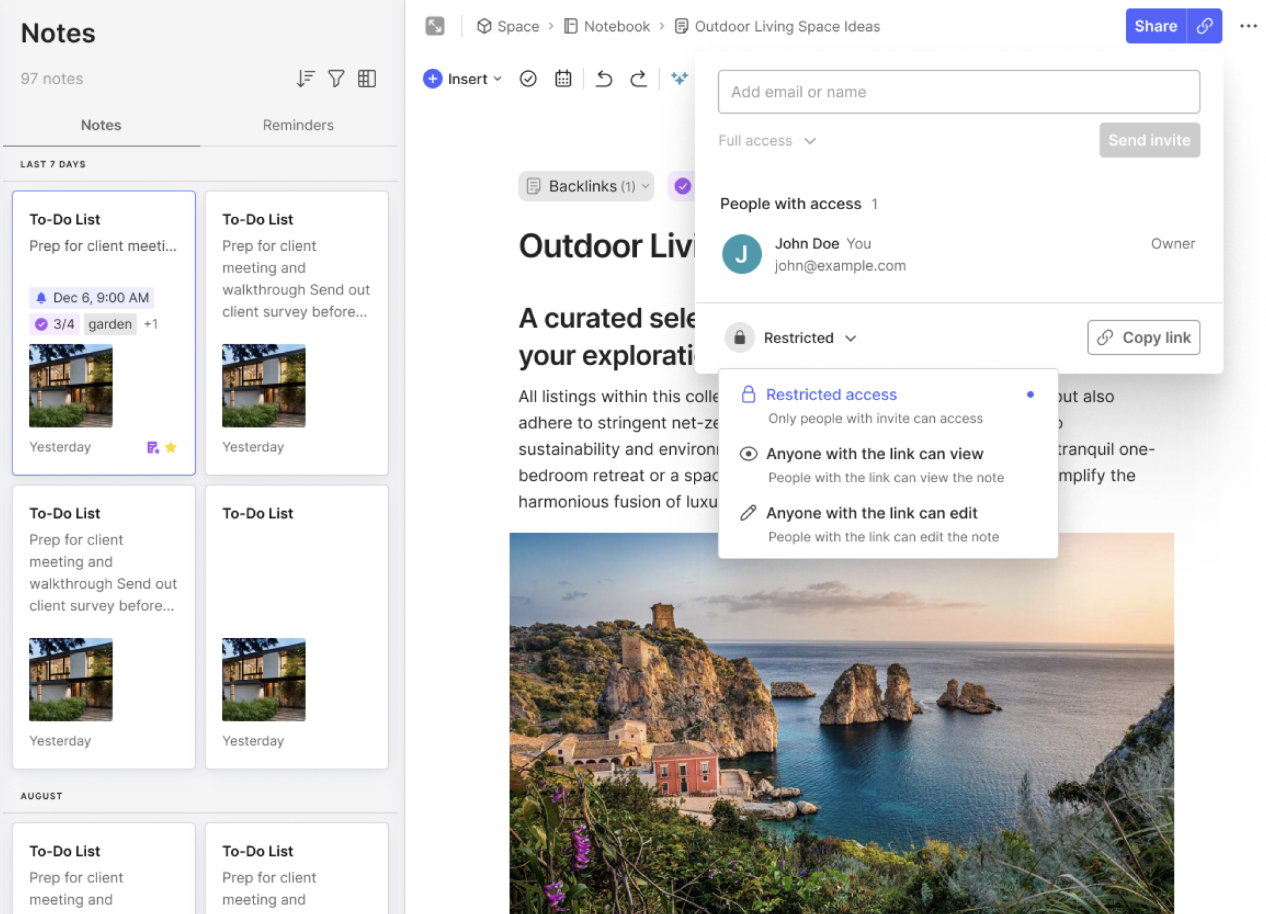The height and width of the screenshot is (914, 1266).
Task: Click Outdoor Living Space Ideas breadcrumb
Action: click(787, 26)
